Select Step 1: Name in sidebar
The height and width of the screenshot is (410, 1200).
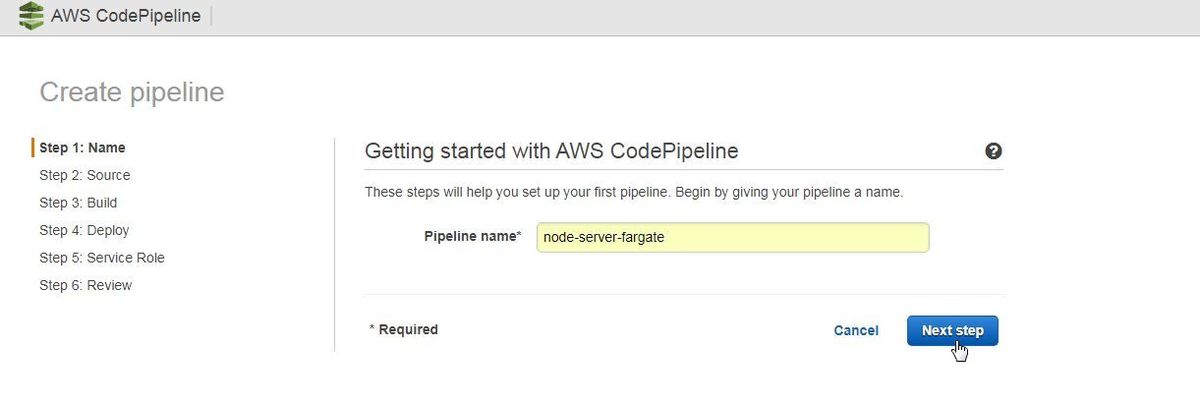[82, 147]
